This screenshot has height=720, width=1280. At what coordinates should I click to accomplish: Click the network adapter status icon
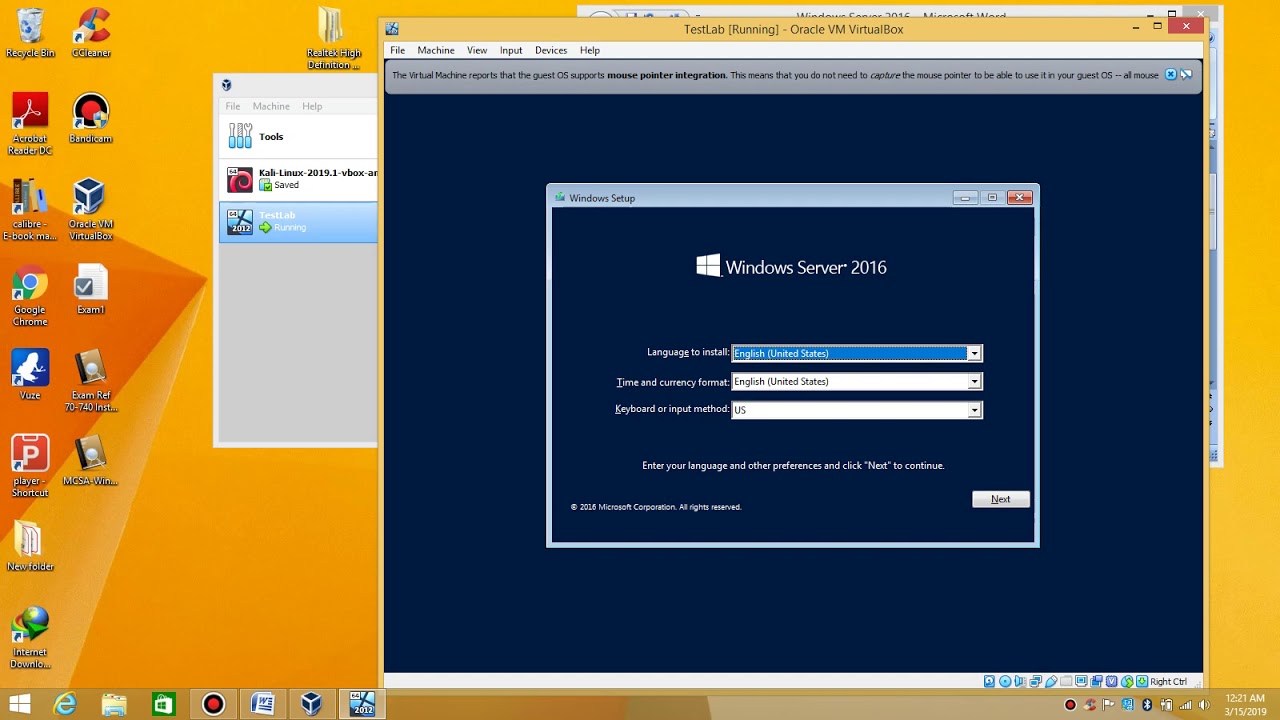click(x=1035, y=681)
